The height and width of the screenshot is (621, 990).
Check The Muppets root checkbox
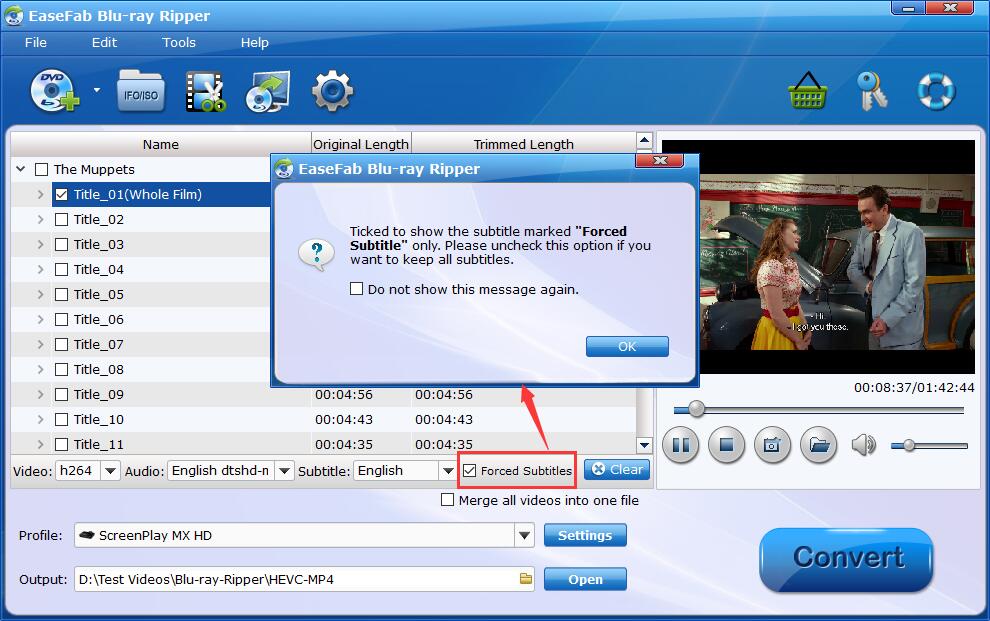[42, 169]
